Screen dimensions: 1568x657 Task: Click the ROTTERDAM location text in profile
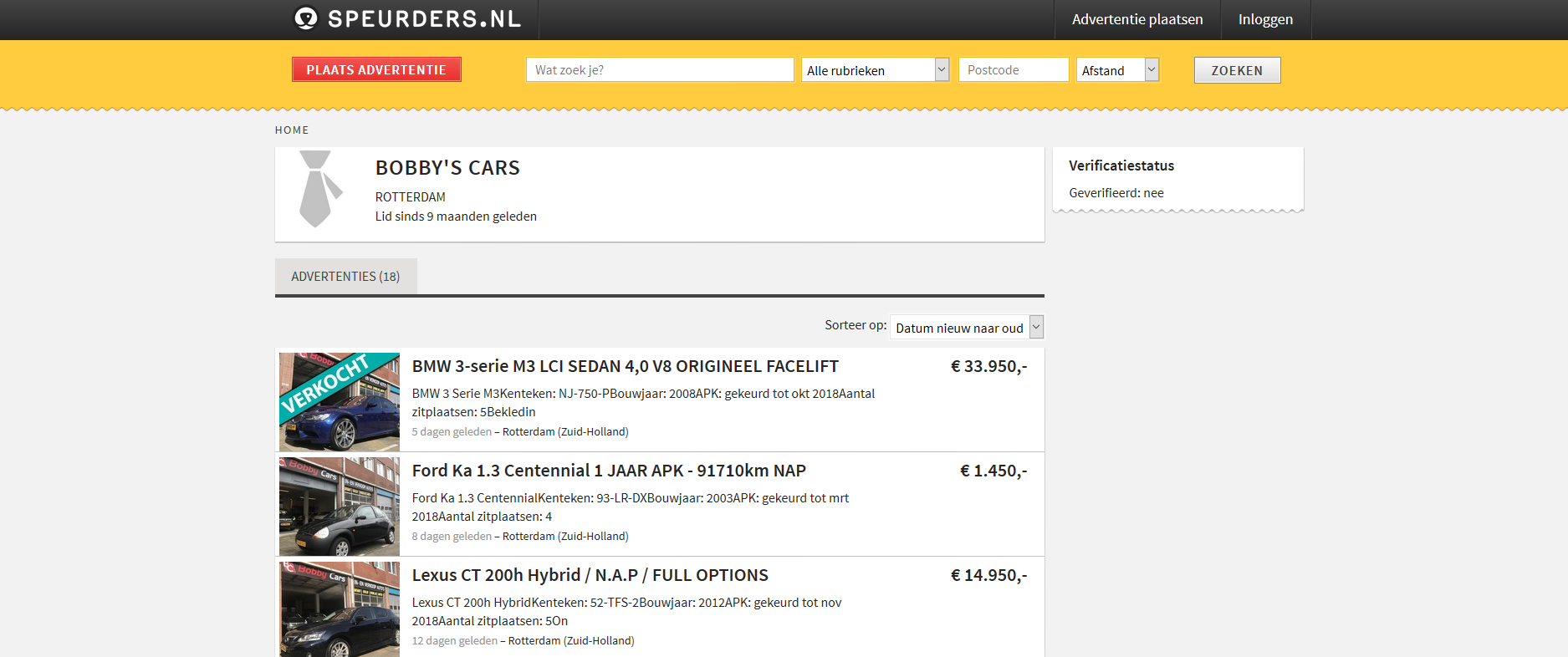coord(410,196)
